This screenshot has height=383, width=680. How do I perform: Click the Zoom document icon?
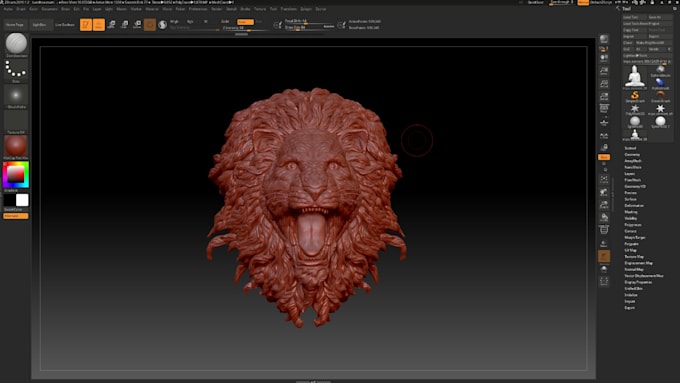(x=604, y=70)
